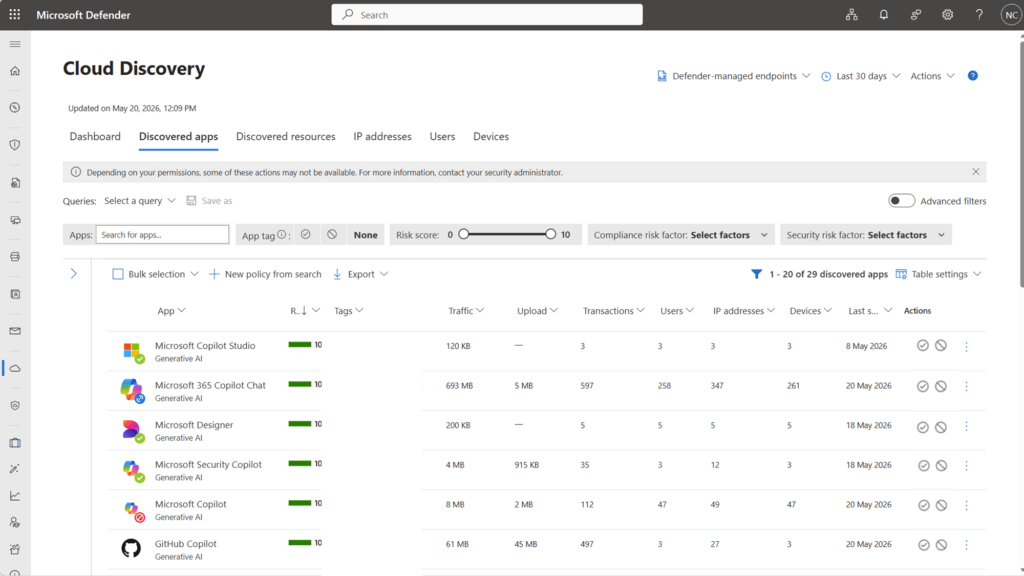Open the Last 30 days dropdown
Screen dimensions: 1024x576
(x=861, y=76)
